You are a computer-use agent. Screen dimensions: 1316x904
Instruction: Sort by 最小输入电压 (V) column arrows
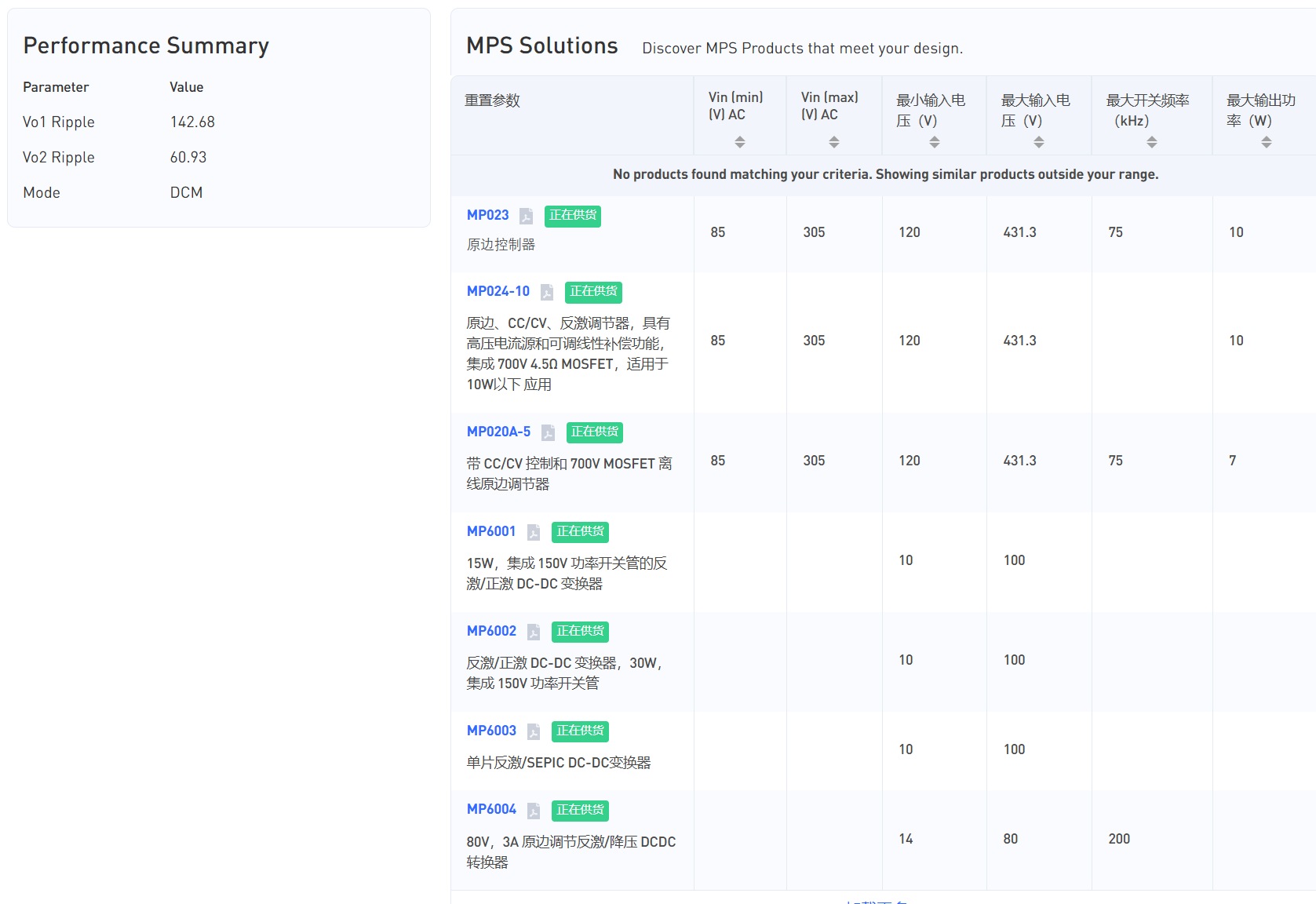coord(934,142)
